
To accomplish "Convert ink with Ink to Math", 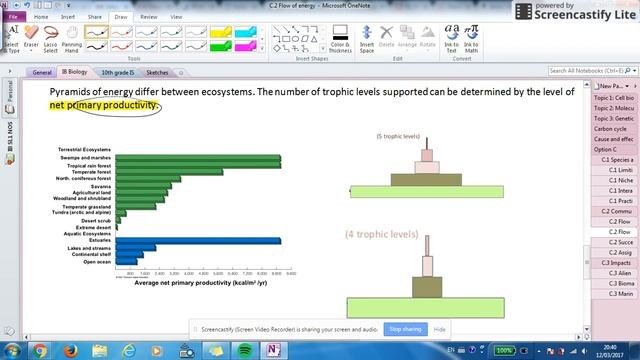I will 471,39.
